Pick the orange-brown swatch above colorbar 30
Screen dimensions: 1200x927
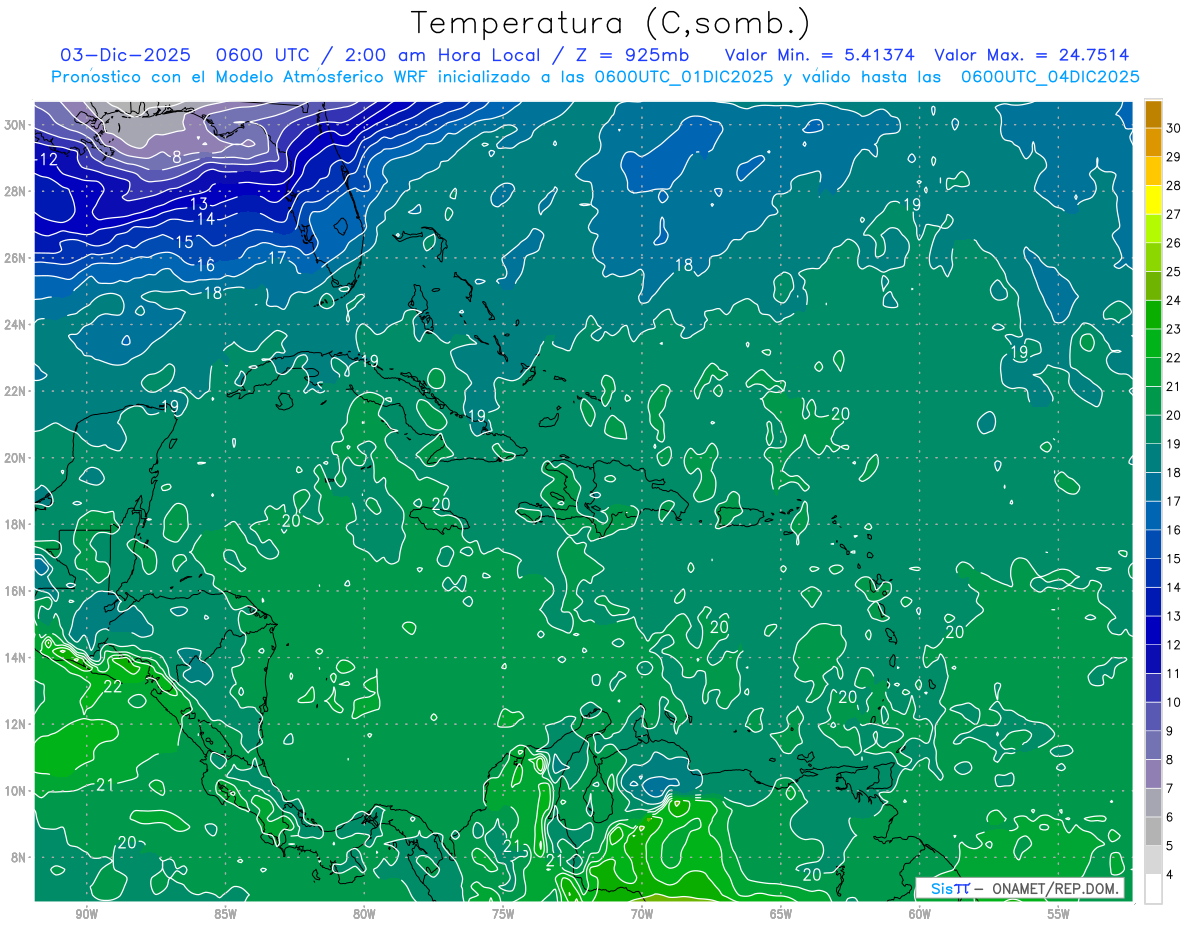1153,114
